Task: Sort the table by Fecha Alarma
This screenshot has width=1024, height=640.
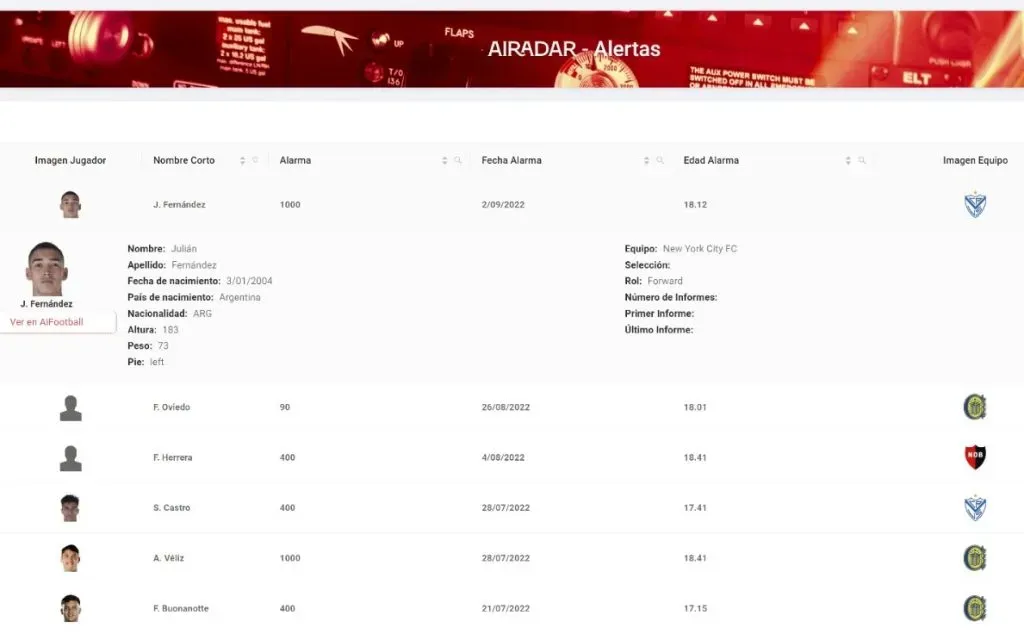Action: (x=647, y=160)
